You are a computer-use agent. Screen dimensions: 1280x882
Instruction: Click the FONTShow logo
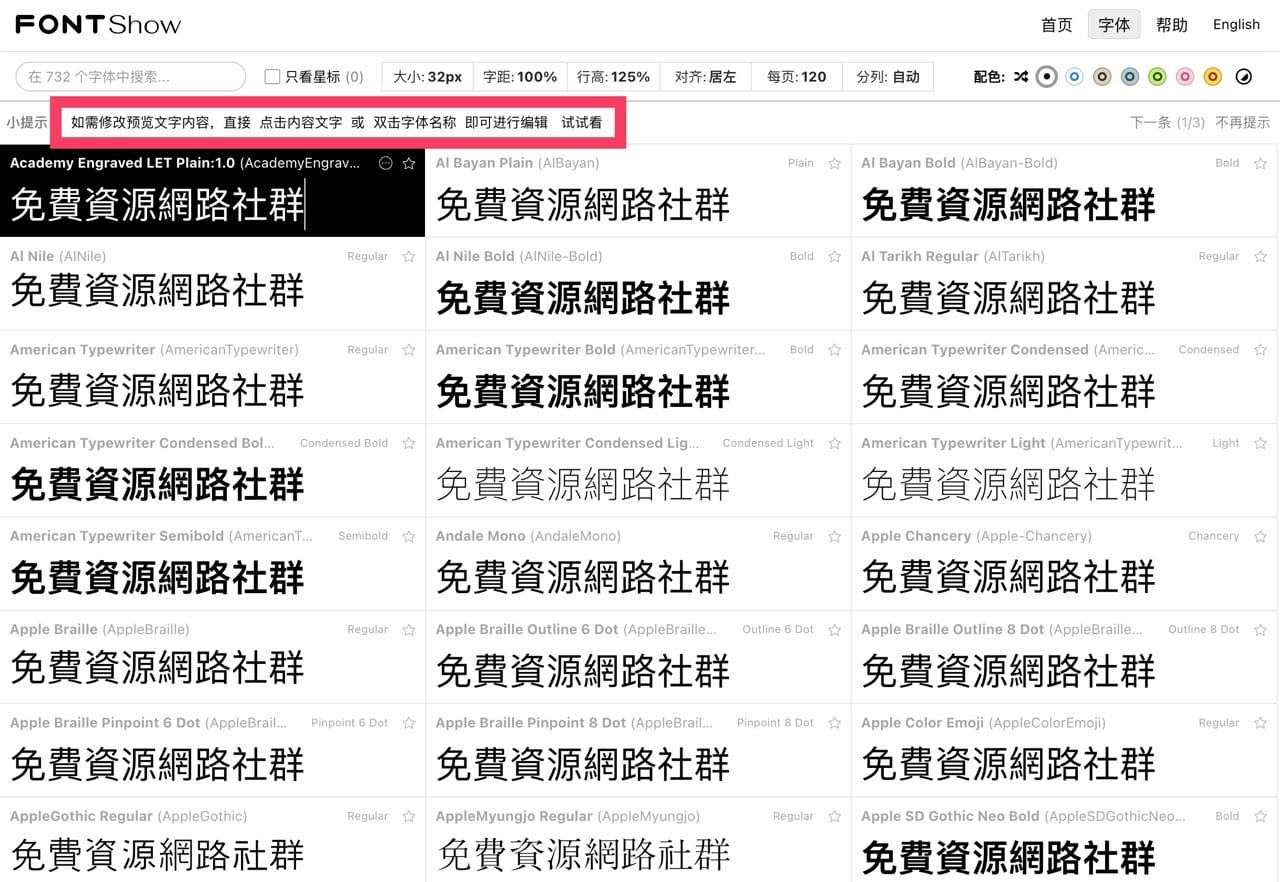(98, 25)
